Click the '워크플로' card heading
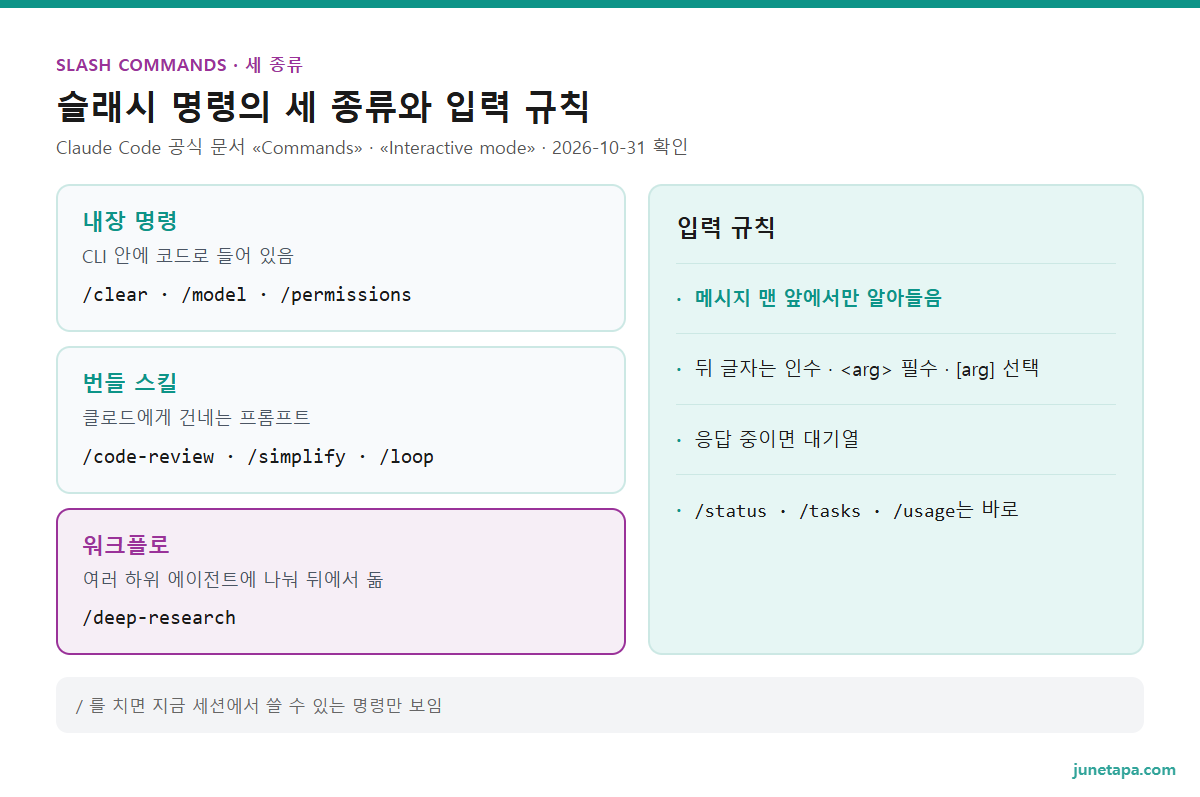The width and height of the screenshot is (1200, 797). click(126, 545)
